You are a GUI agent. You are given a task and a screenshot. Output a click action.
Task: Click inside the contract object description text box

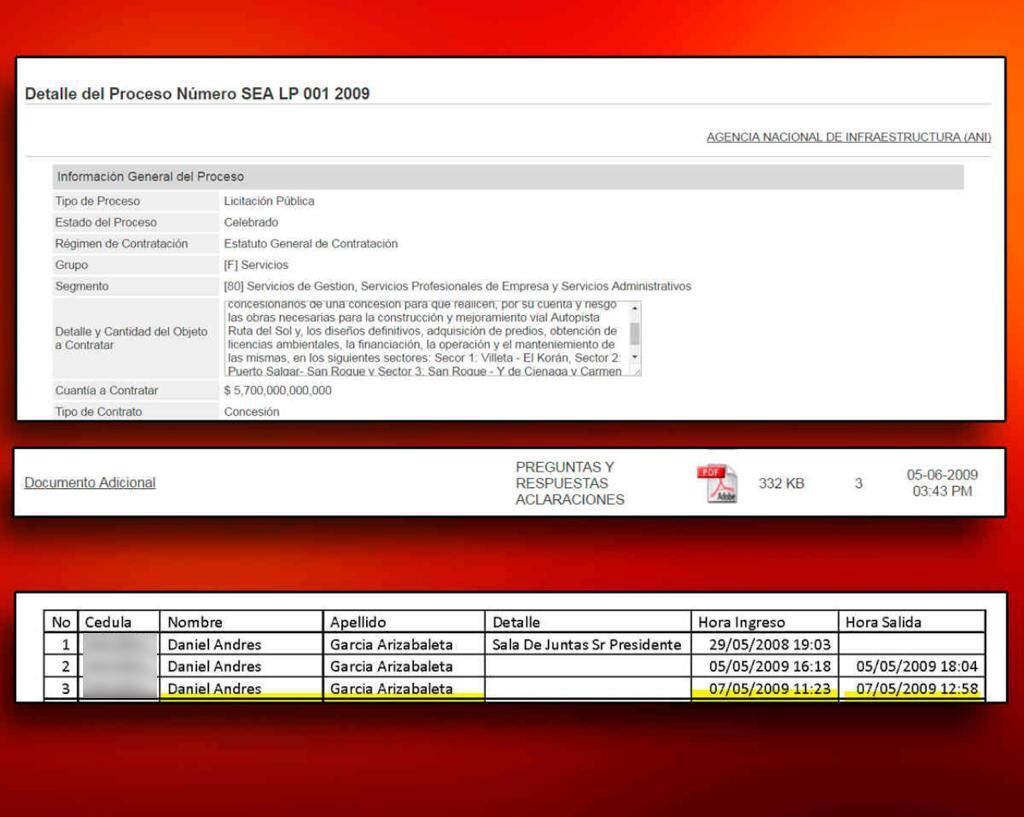point(425,338)
